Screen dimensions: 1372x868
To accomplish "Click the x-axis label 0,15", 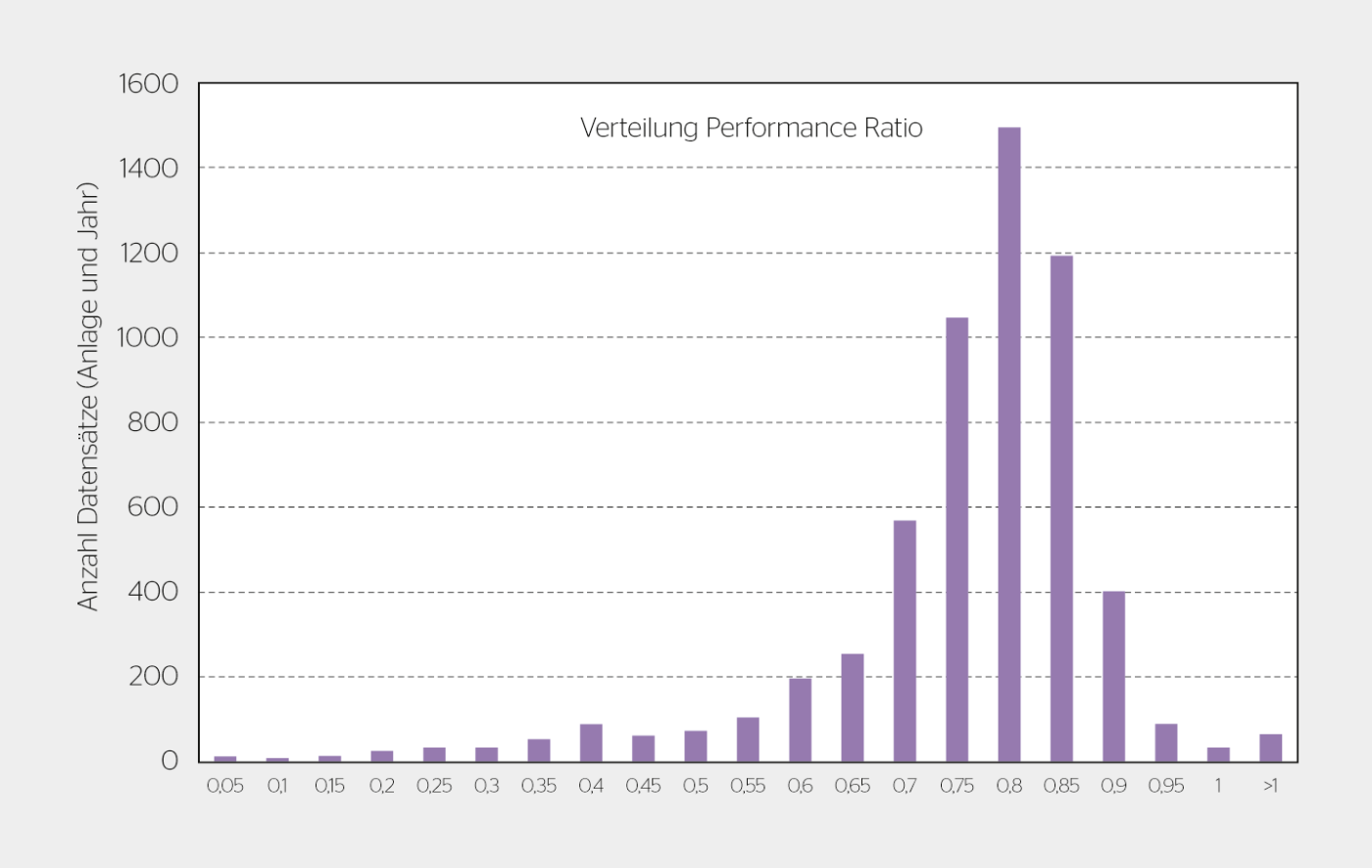I will pyautogui.click(x=330, y=786).
